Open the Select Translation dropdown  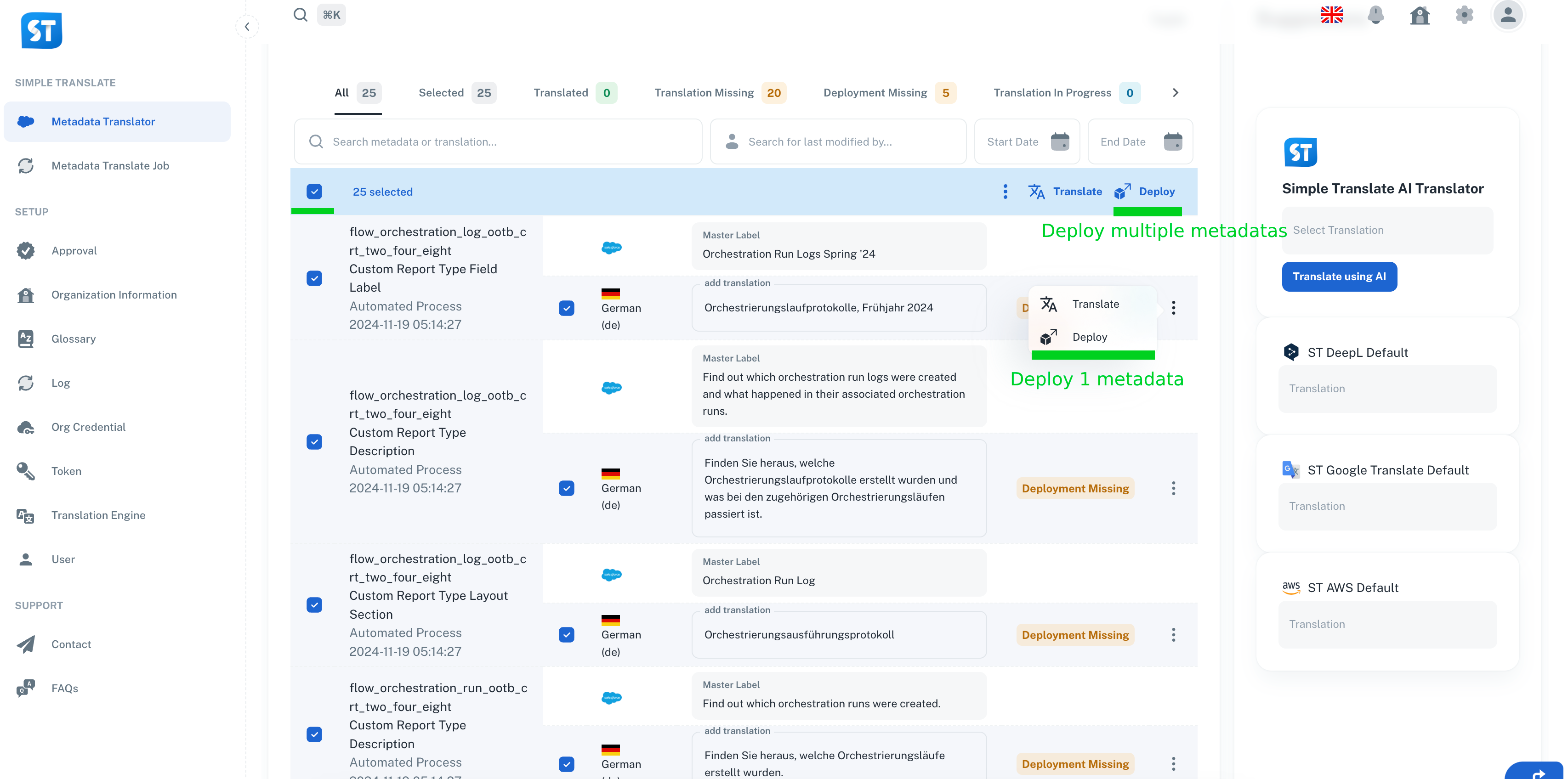(x=1386, y=230)
